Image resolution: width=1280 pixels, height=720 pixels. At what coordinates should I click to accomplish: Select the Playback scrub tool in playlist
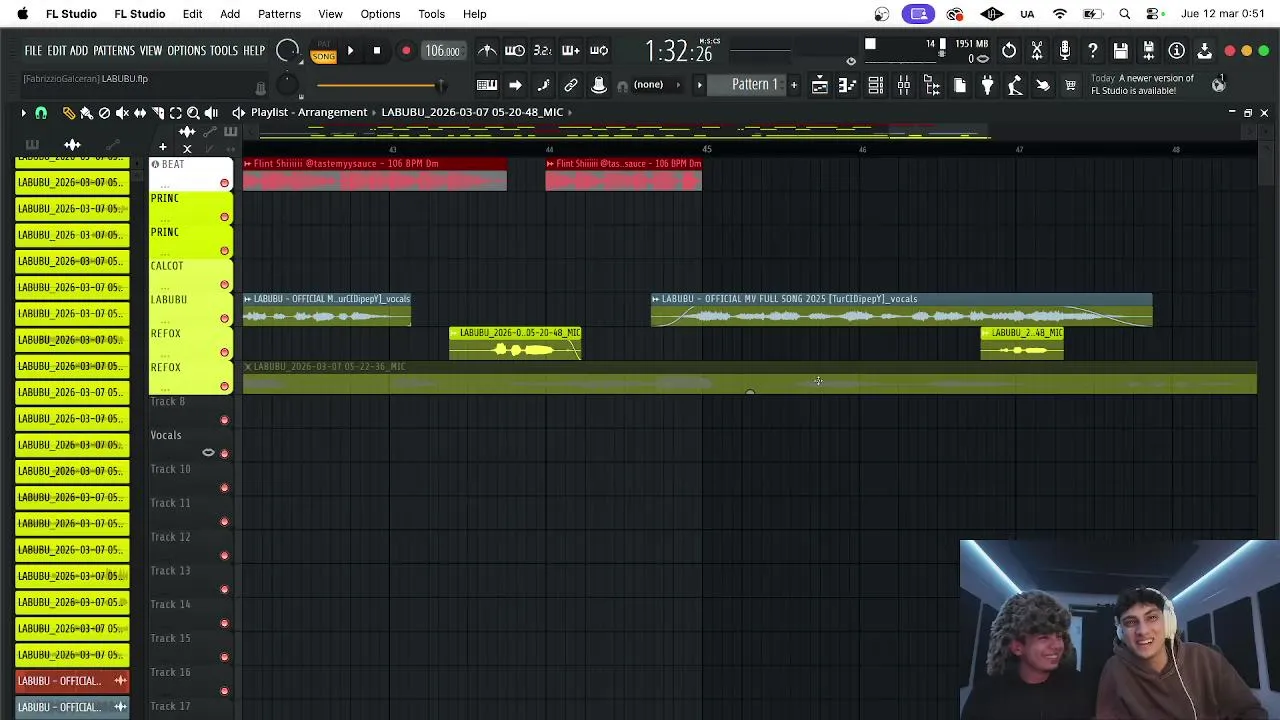tap(212, 113)
